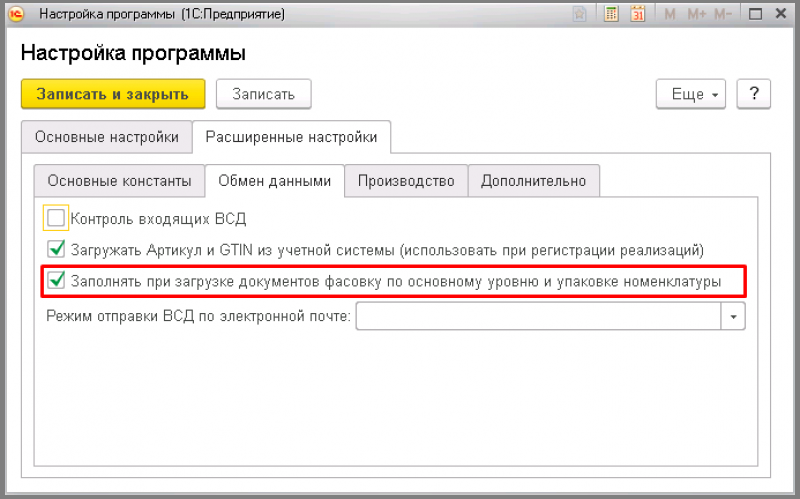This screenshot has height=499, width=800.
Task: Select the Обмен данными tab
Action: tap(274, 181)
